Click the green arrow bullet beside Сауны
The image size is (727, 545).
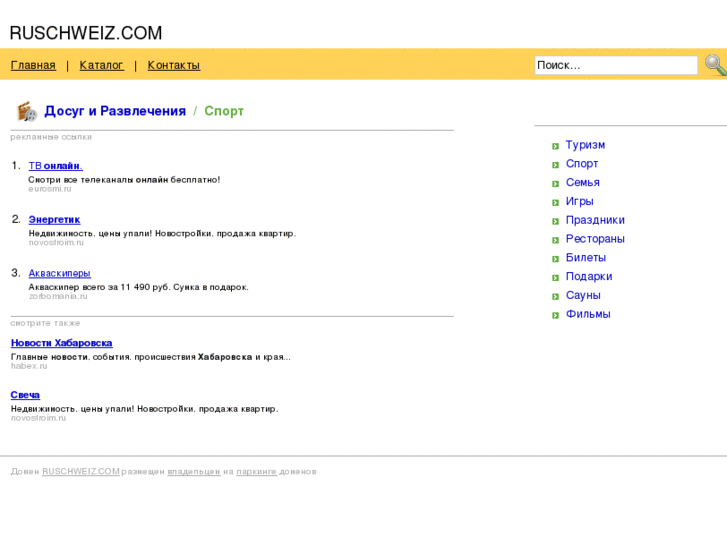point(555,297)
